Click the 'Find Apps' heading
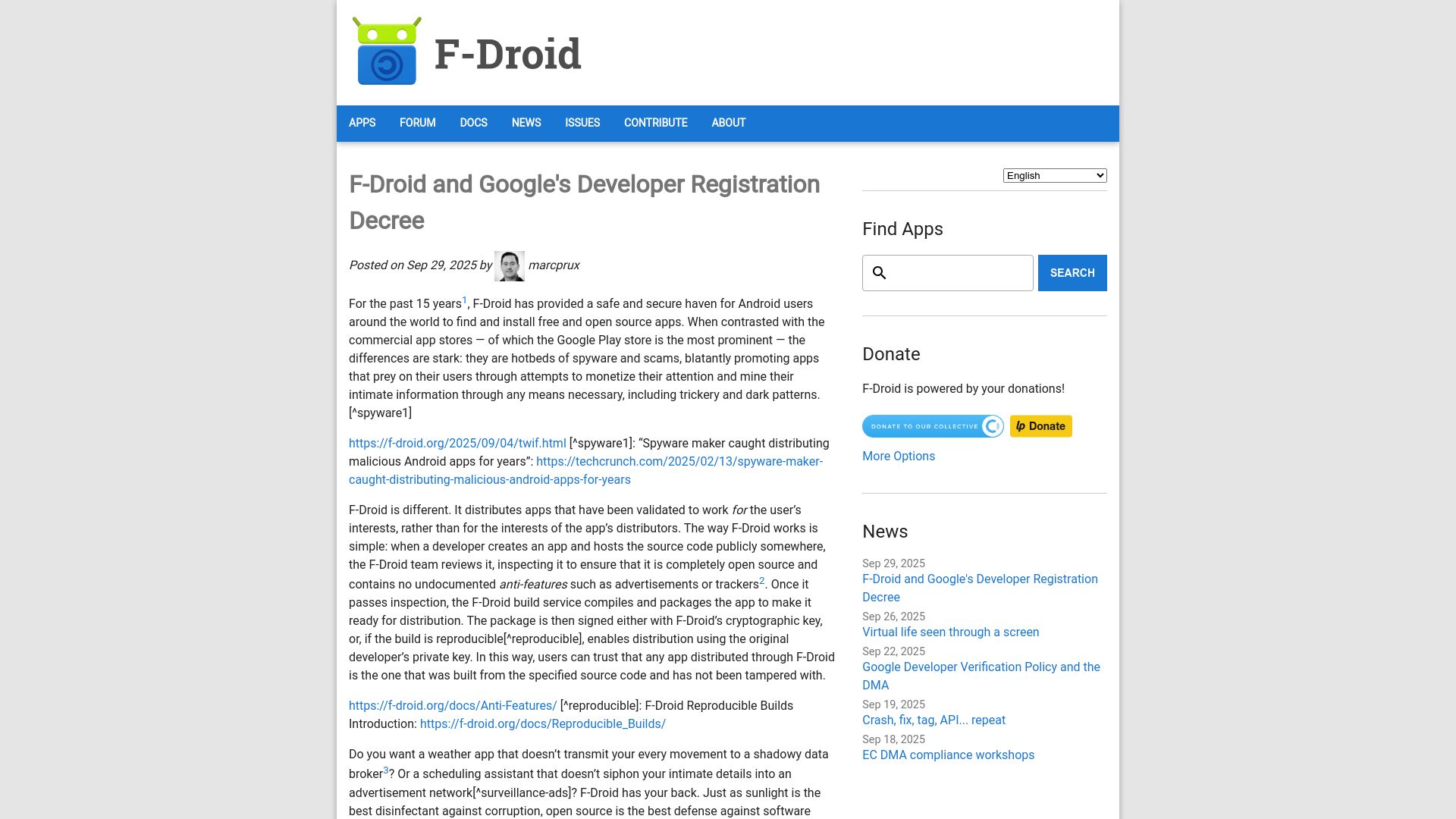The image size is (1456, 819). point(902,229)
